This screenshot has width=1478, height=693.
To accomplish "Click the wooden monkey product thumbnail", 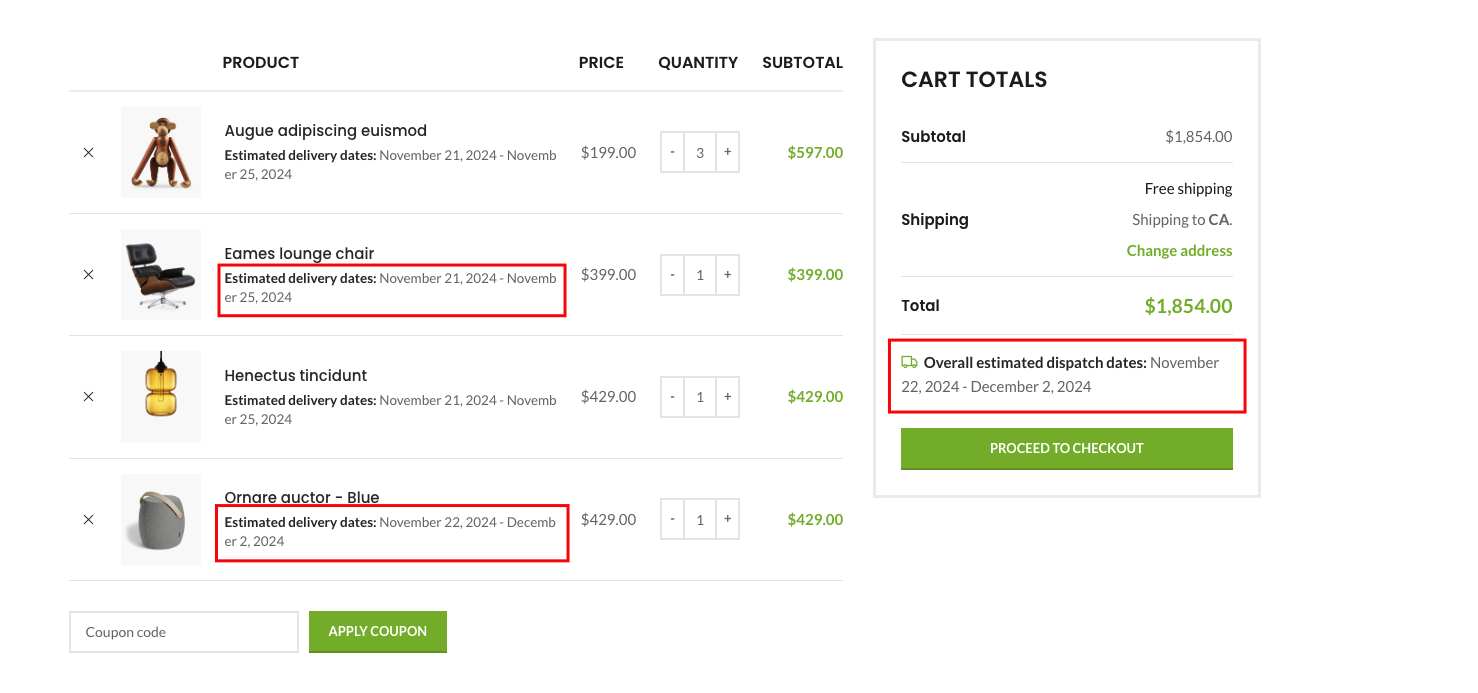I will pyautogui.click(x=160, y=152).
